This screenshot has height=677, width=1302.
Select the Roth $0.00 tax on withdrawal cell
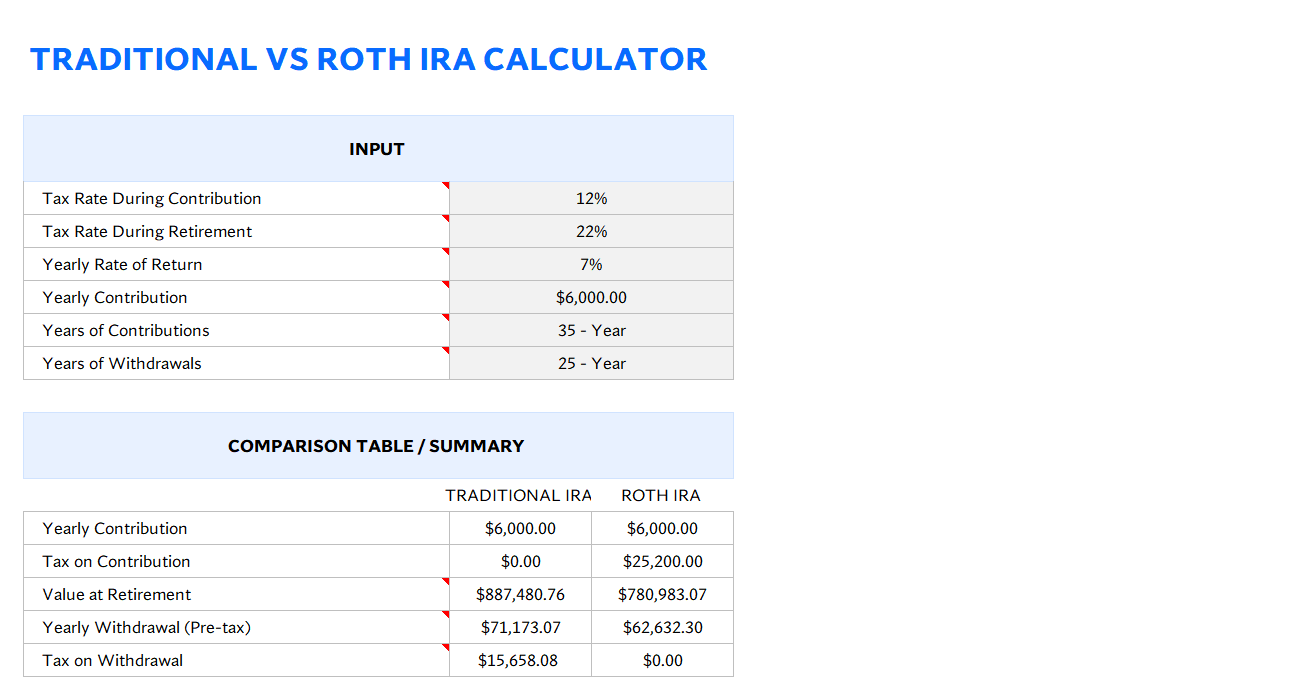pos(662,660)
